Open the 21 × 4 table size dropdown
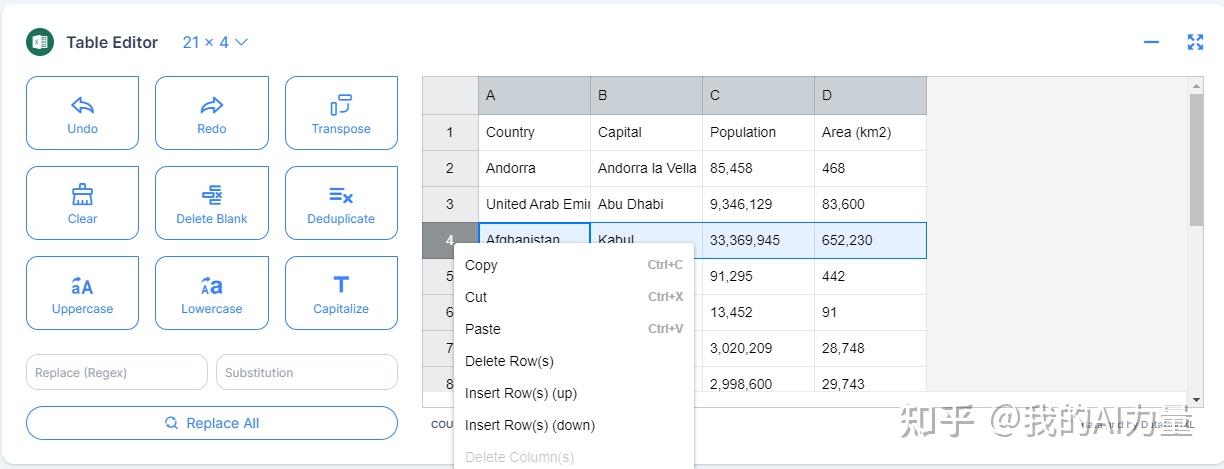 [215, 42]
